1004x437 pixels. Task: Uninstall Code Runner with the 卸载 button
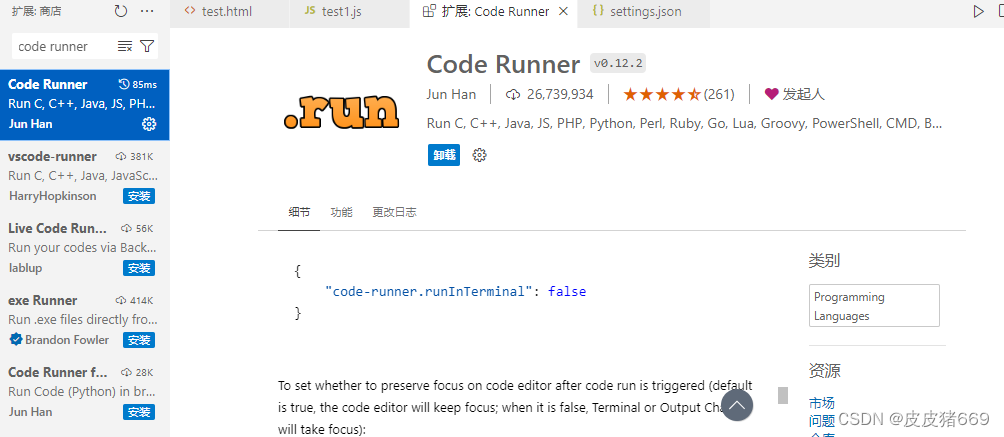[444, 155]
